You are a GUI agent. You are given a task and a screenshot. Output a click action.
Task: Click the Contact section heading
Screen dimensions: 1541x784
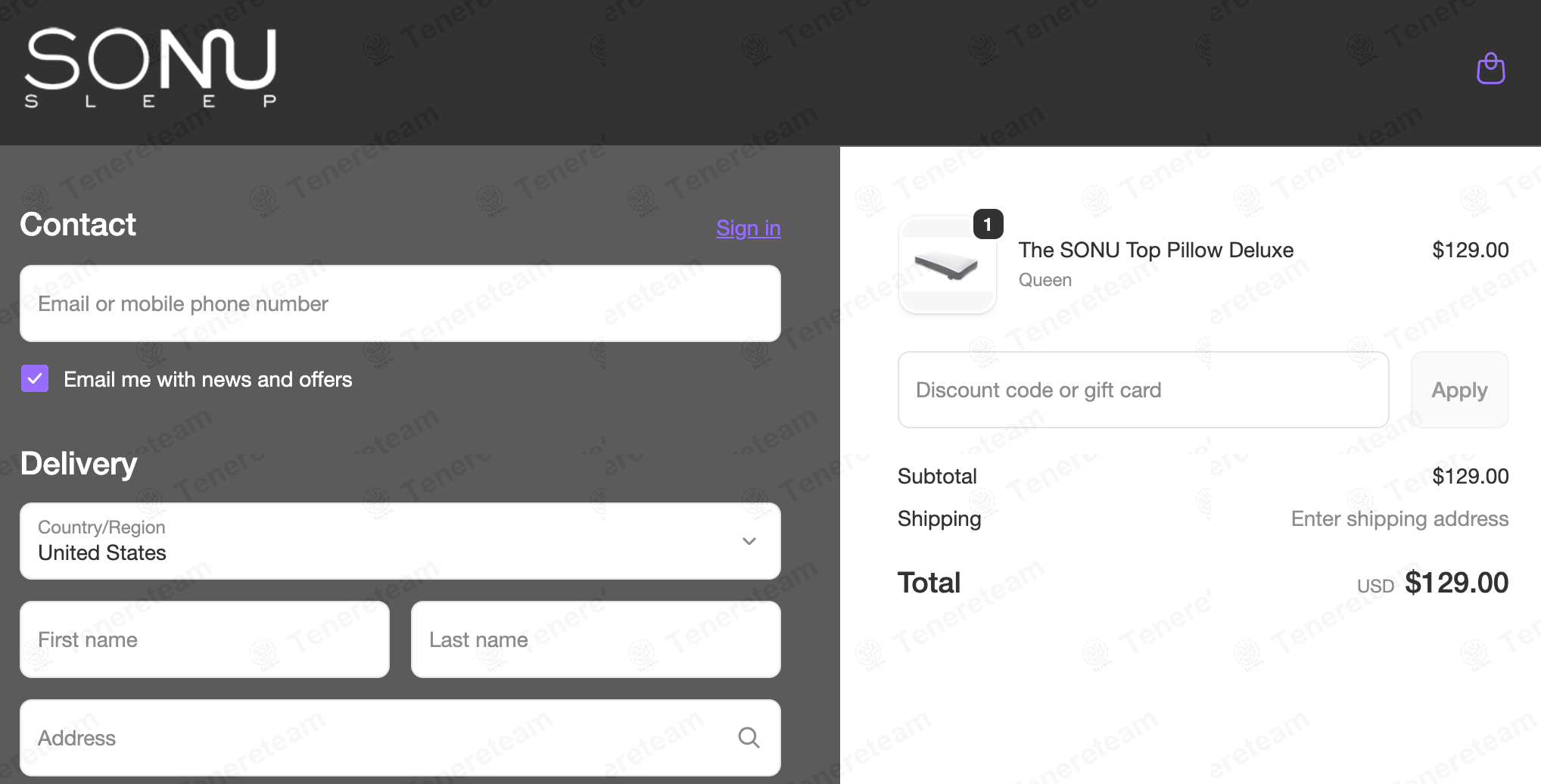[x=78, y=224]
